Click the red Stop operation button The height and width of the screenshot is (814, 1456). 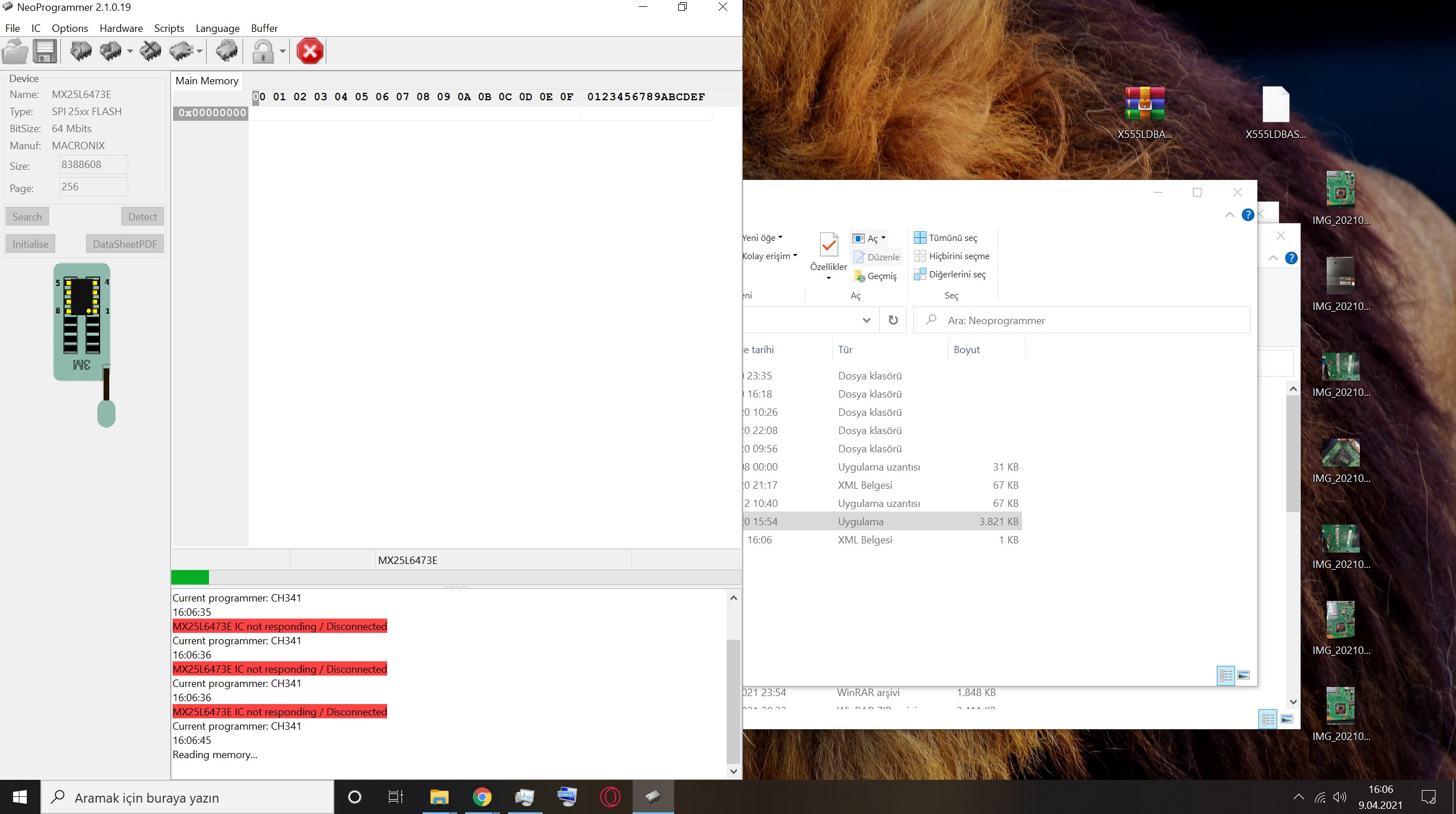tap(310, 52)
